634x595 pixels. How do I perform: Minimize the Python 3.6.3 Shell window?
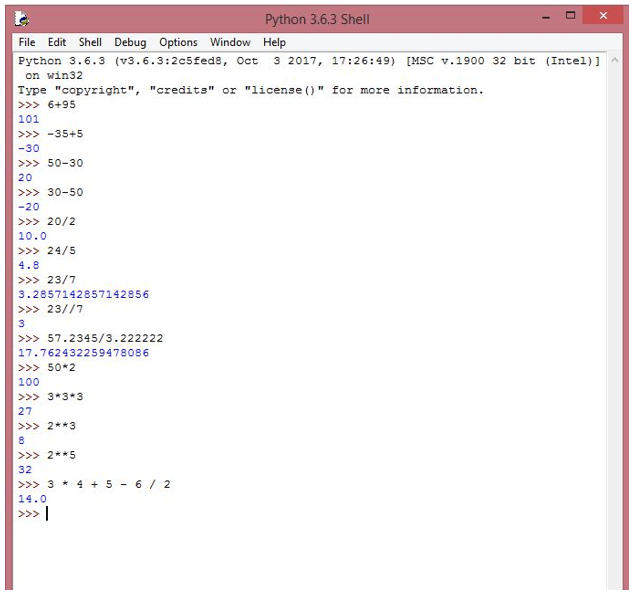(546, 17)
